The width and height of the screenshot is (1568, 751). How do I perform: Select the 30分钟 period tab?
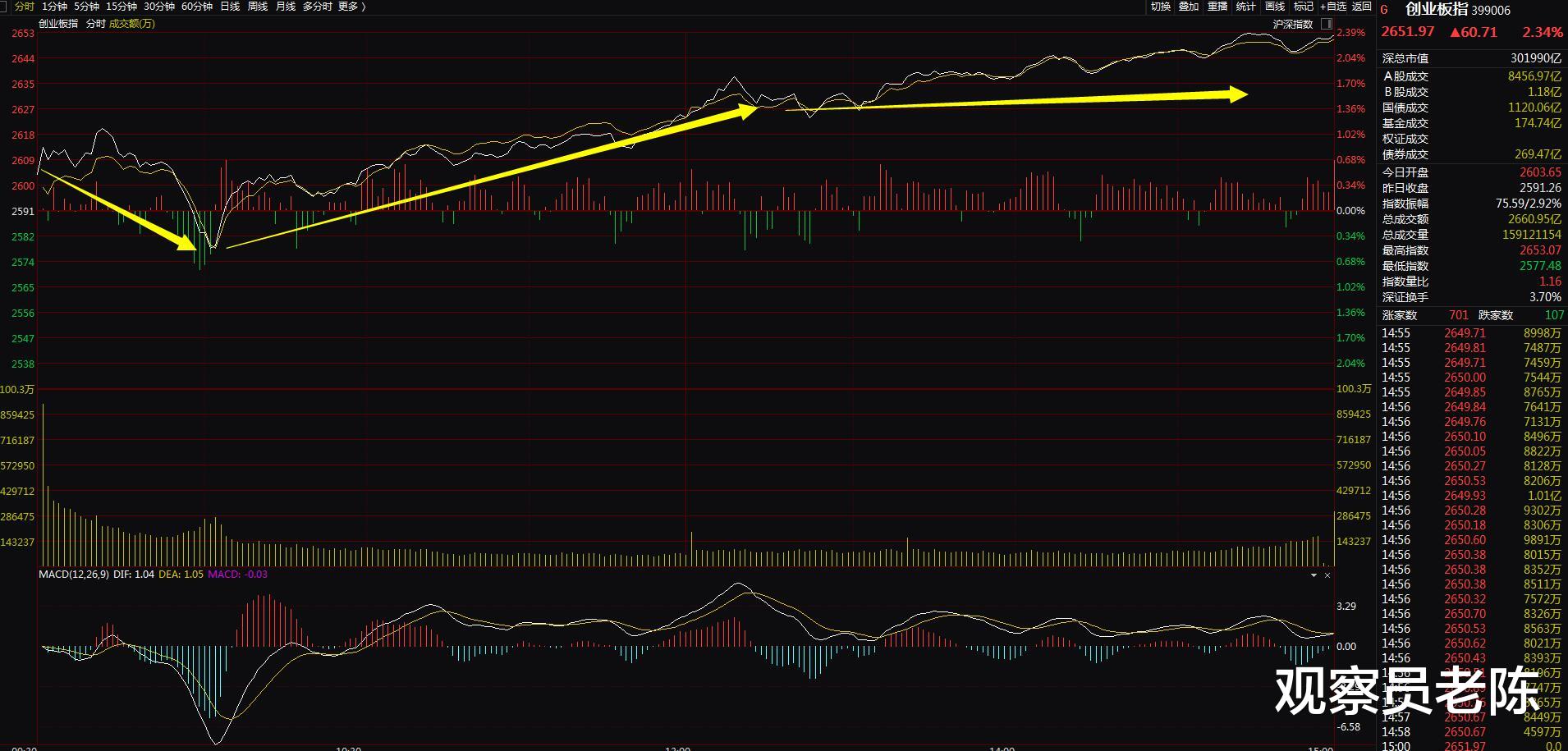(x=159, y=7)
